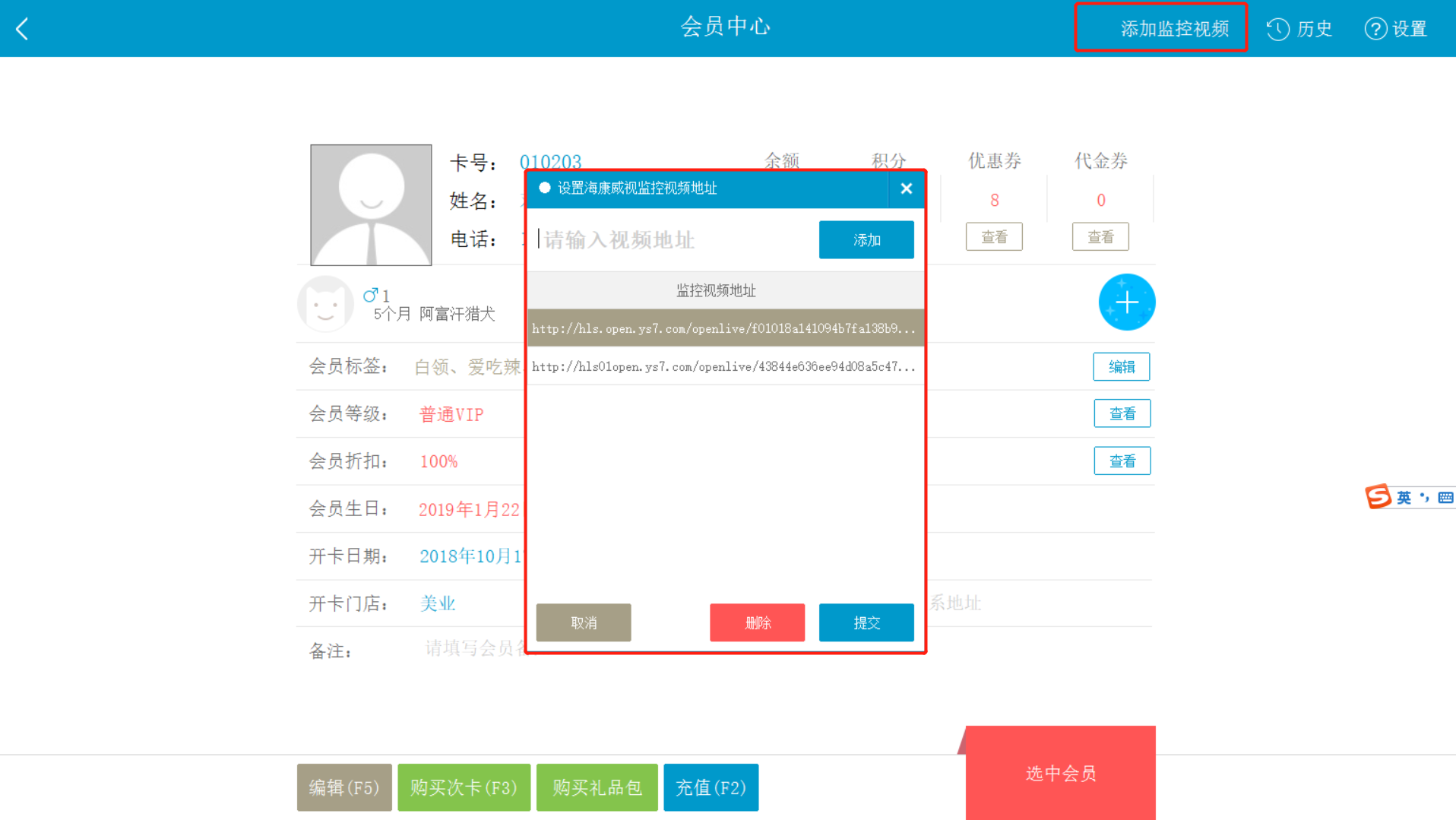Open Sogou soft keyboard icon
Viewport: 1456px width, 820px height.
click(x=1445, y=497)
